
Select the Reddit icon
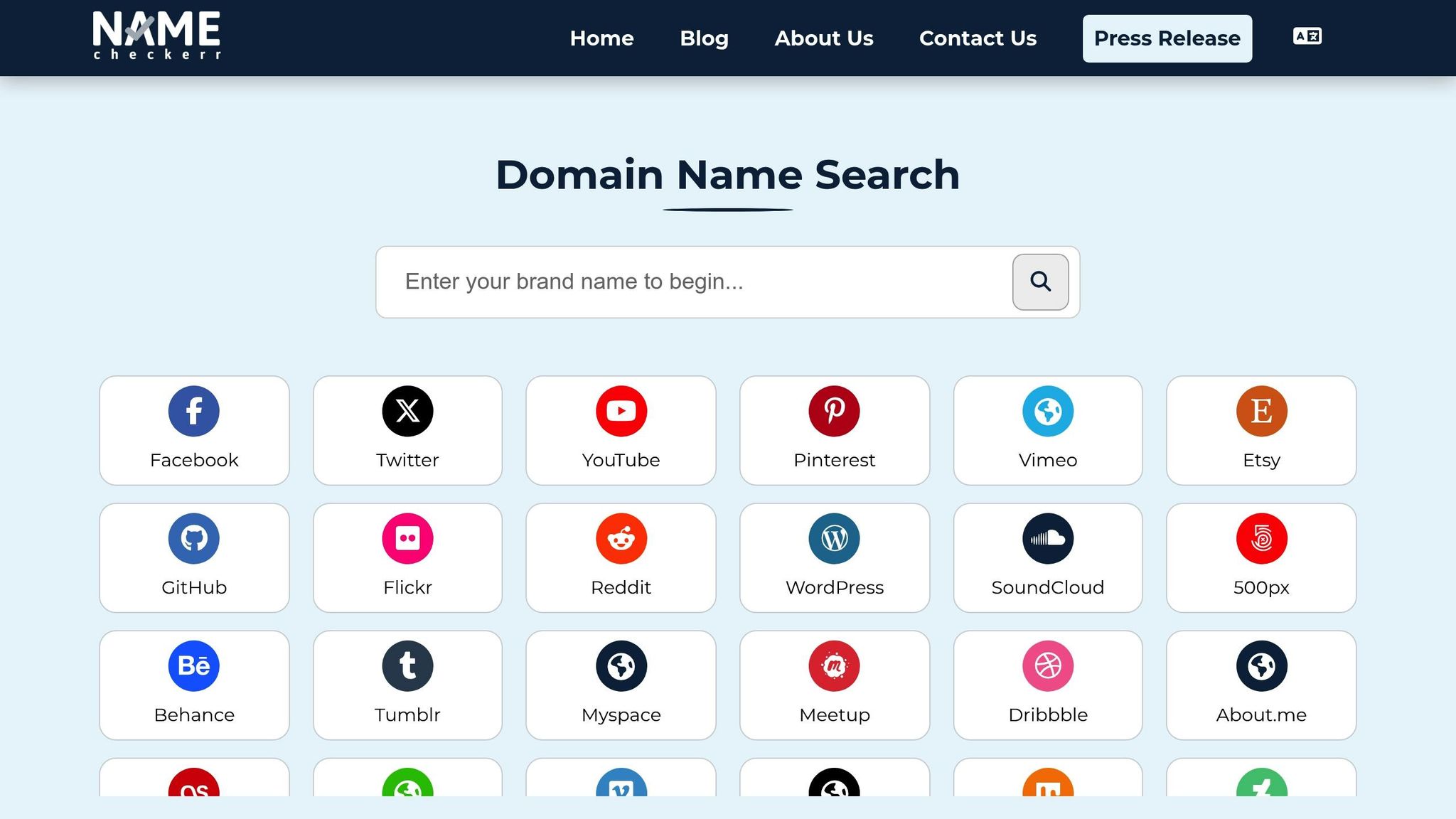(621, 538)
